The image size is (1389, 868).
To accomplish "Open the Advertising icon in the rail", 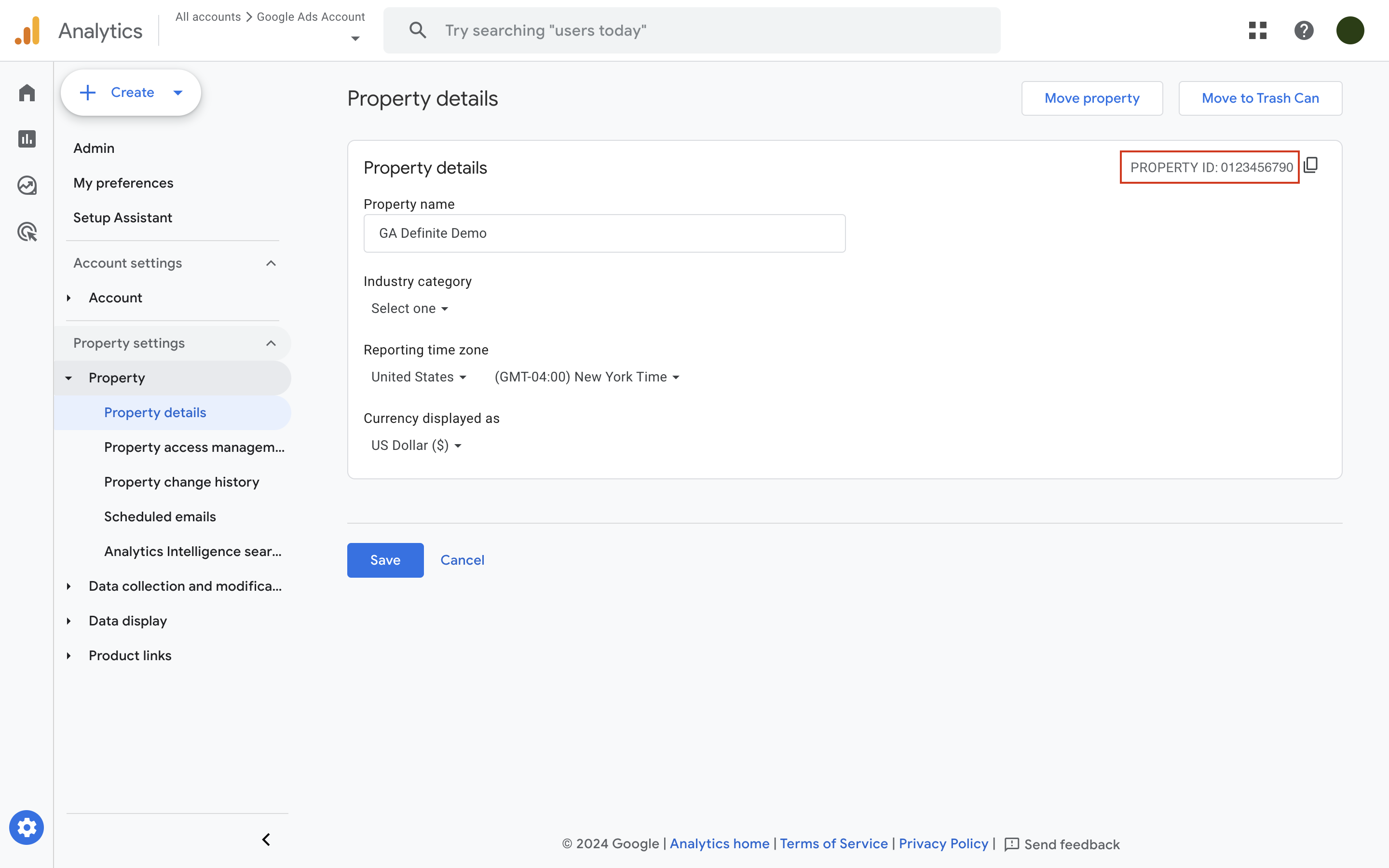I will 27,232.
